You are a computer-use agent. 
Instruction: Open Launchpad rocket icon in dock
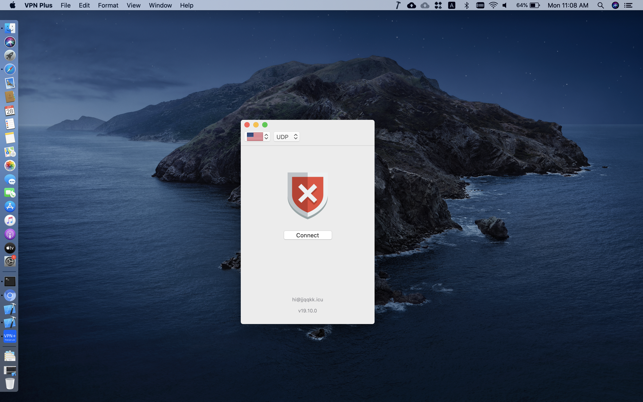click(10, 55)
